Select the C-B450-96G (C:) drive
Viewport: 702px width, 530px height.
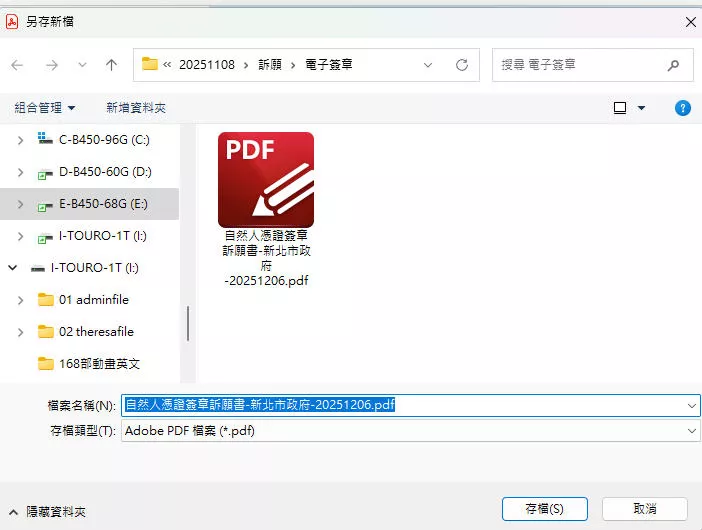104,140
